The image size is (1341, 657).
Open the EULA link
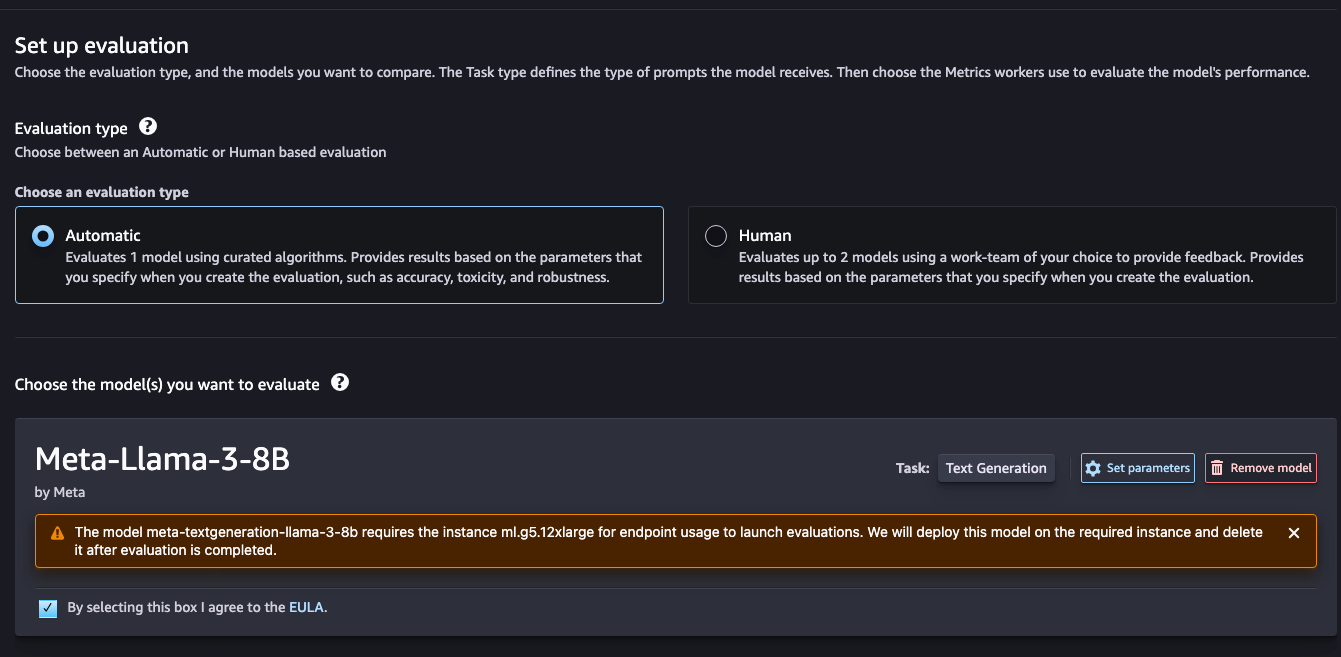pos(306,607)
